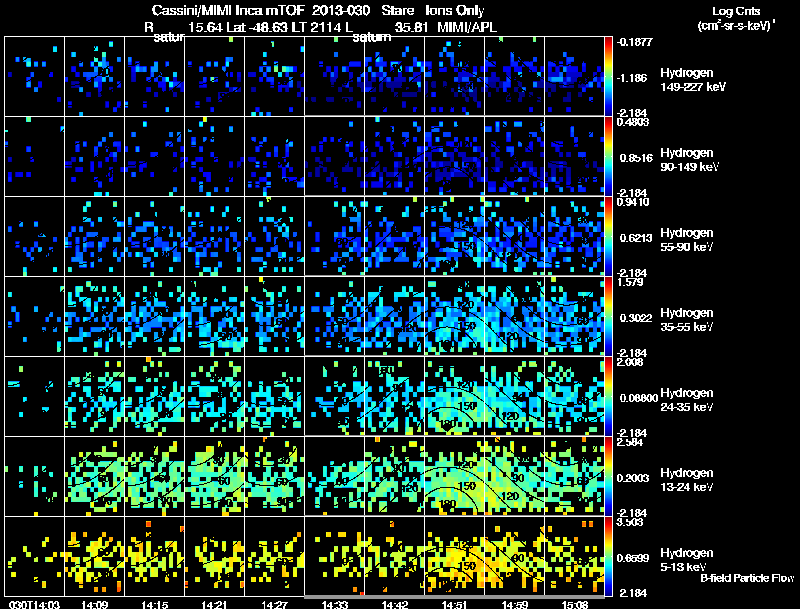Click the '-1.186' colorbar midpoint value

[x=632, y=78]
